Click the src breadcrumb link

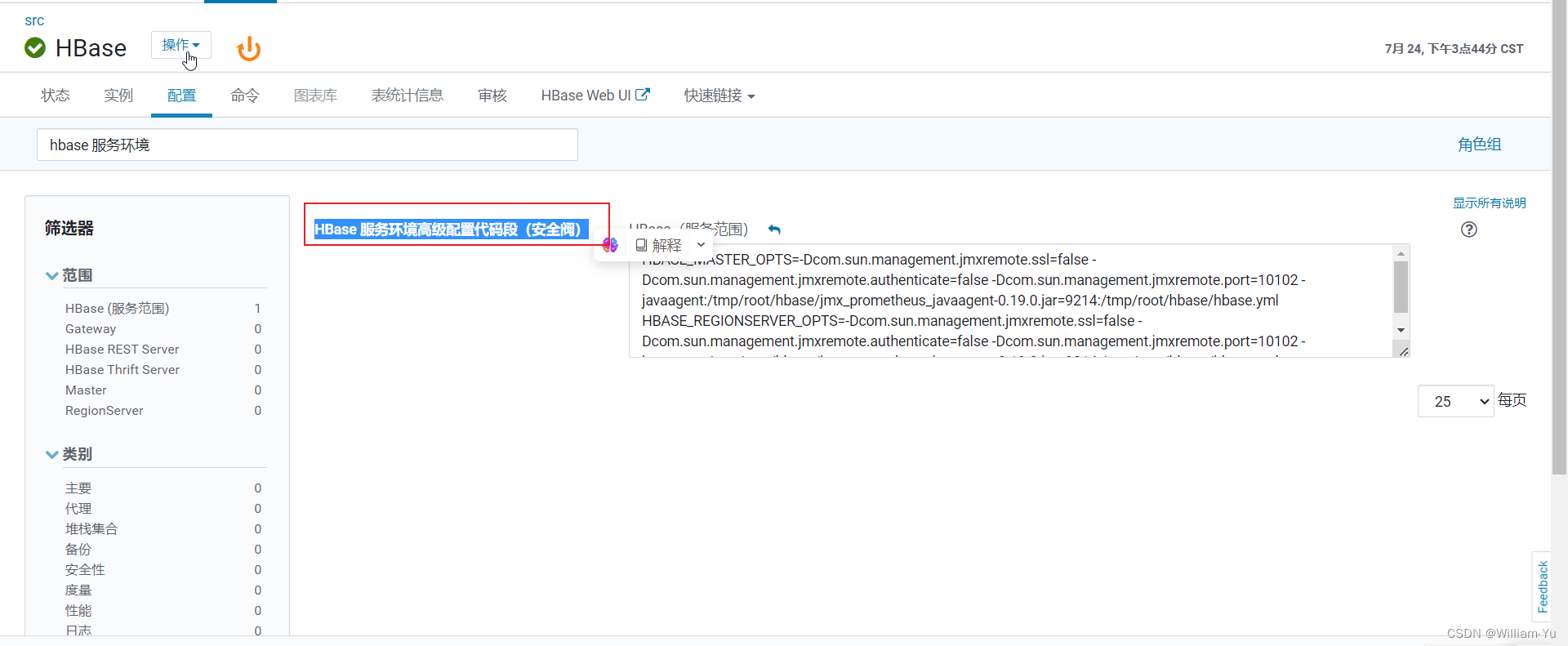(x=34, y=20)
